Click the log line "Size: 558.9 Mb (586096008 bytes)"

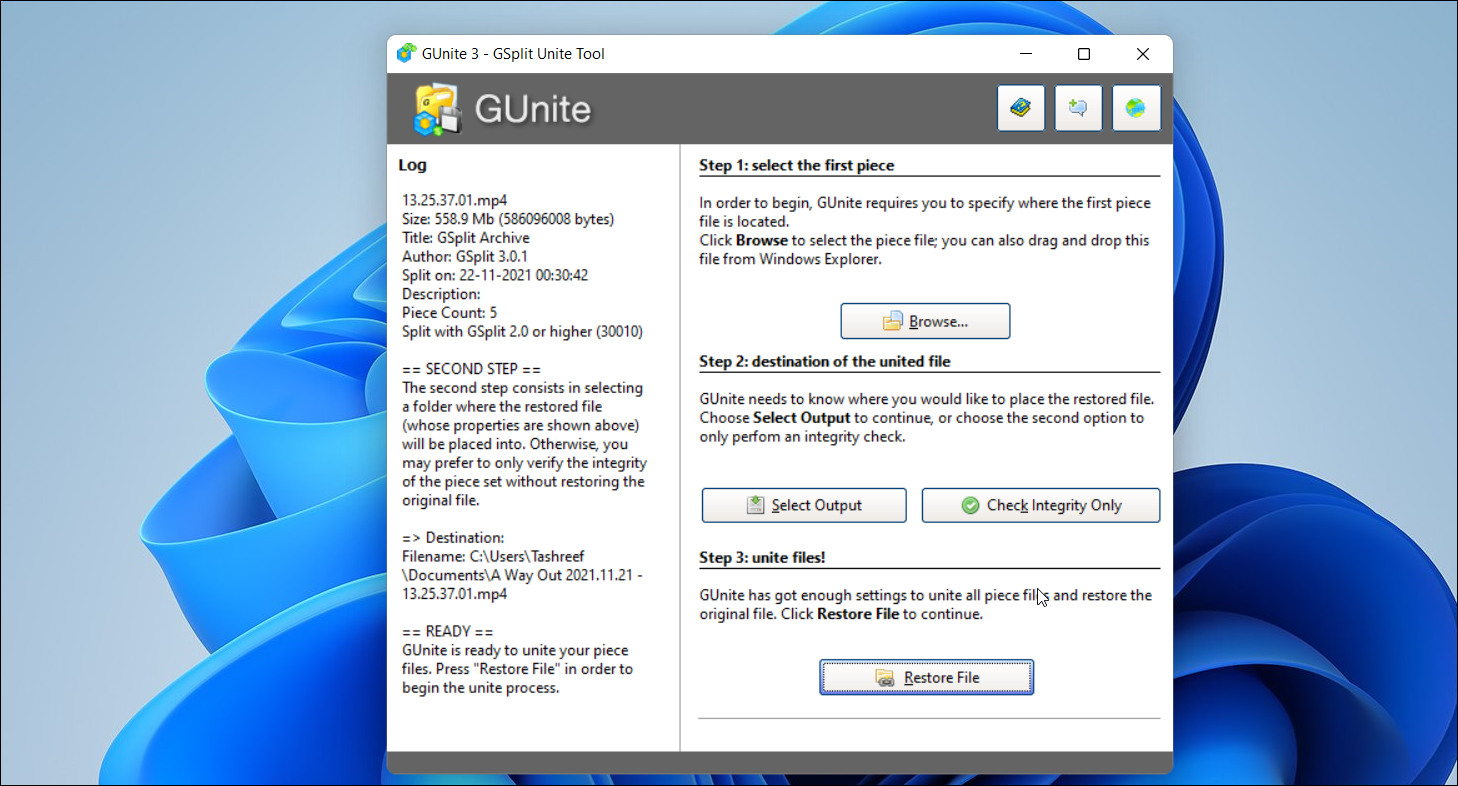coord(508,219)
